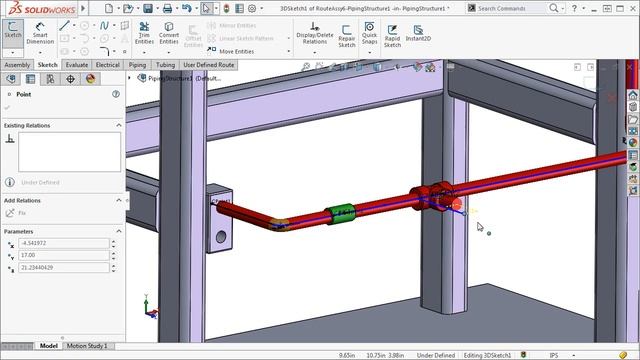
Task: Create a New document
Action: click(109, 8)
